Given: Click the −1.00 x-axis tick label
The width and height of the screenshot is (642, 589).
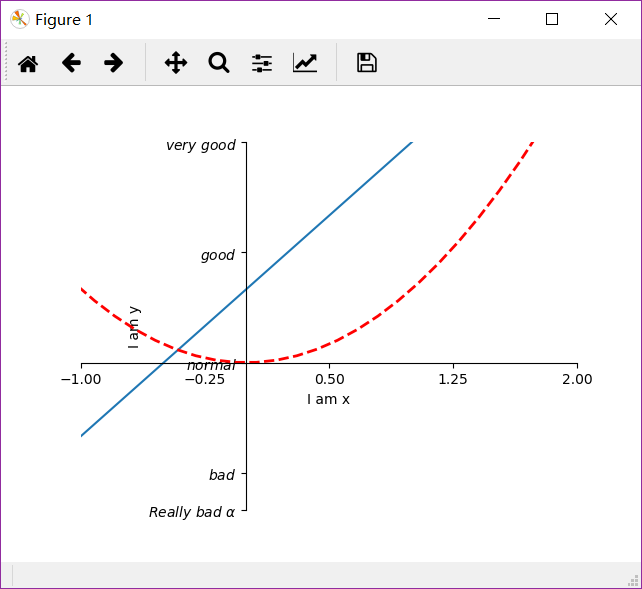Looking at the screenshot, I should click(x=81, y=379).
